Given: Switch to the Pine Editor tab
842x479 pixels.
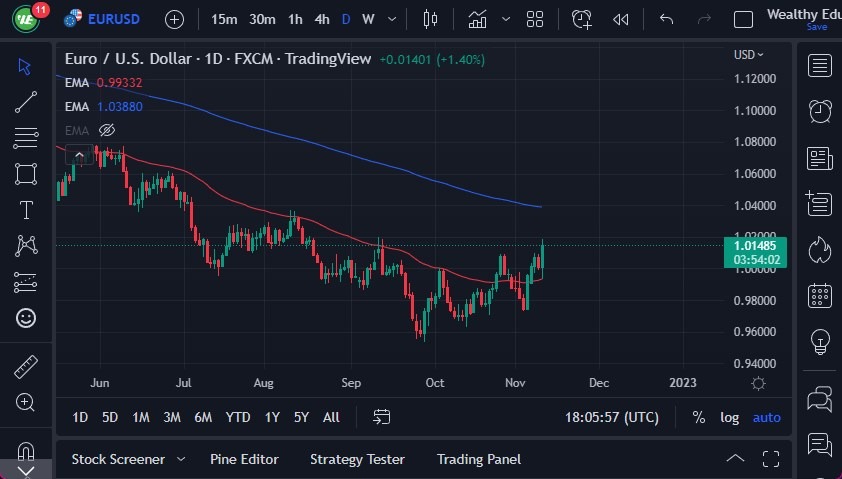Looking at the screenshot, I should click(x=244, y=459).
